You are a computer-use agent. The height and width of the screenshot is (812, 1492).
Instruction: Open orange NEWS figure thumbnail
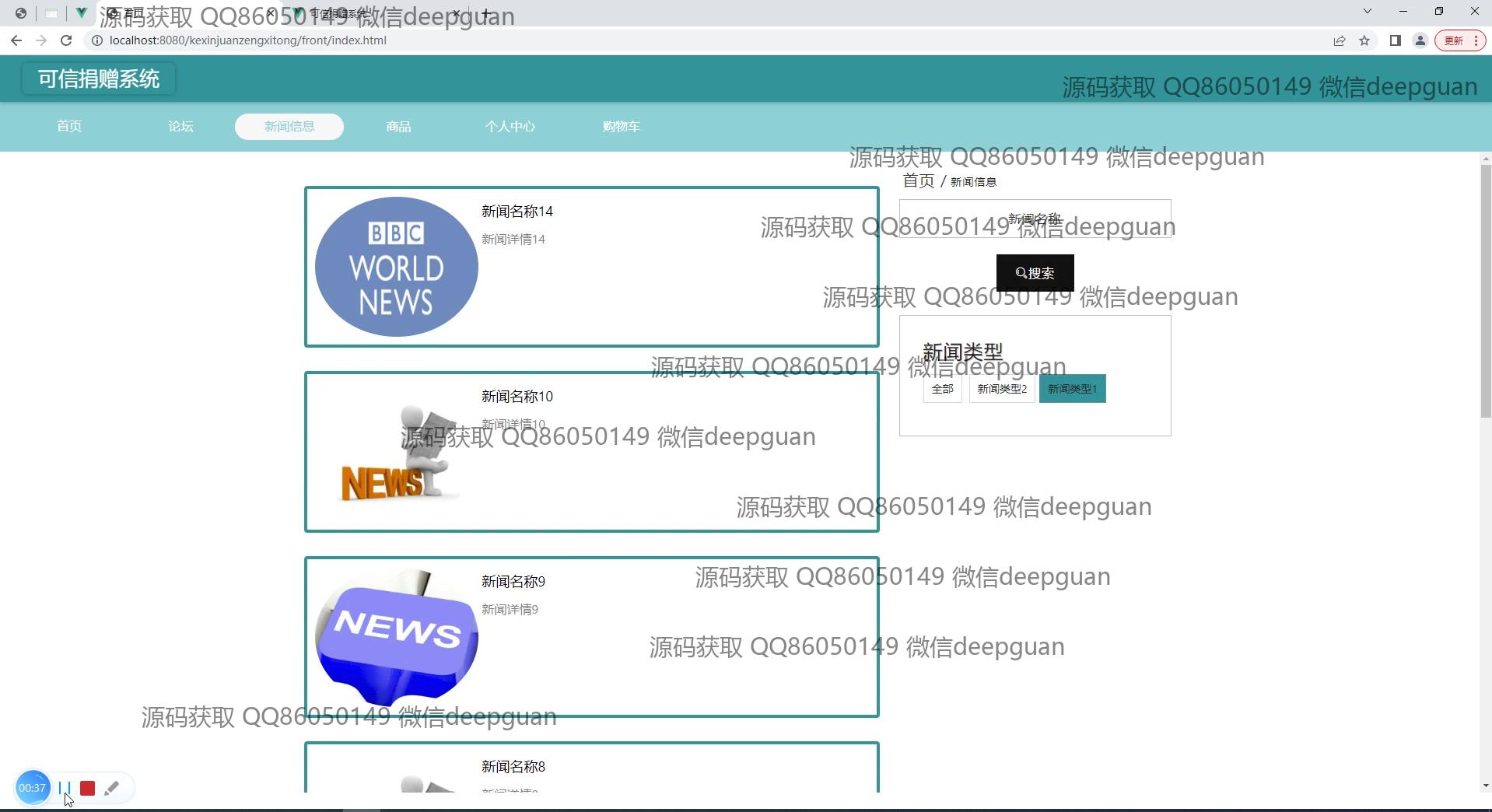click(x=397, y=452)
